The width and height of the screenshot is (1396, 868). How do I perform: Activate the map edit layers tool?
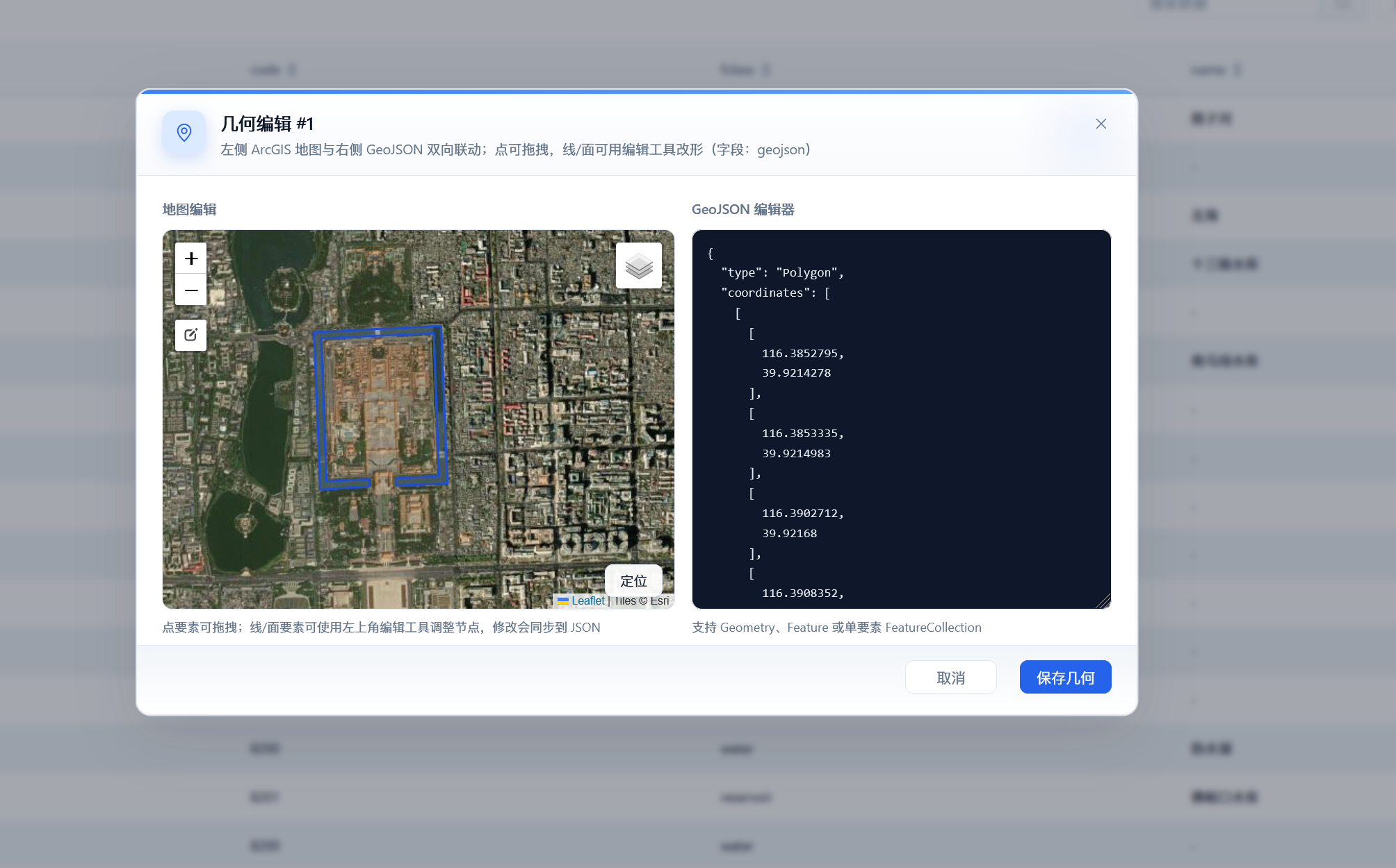tap(191, 335)
